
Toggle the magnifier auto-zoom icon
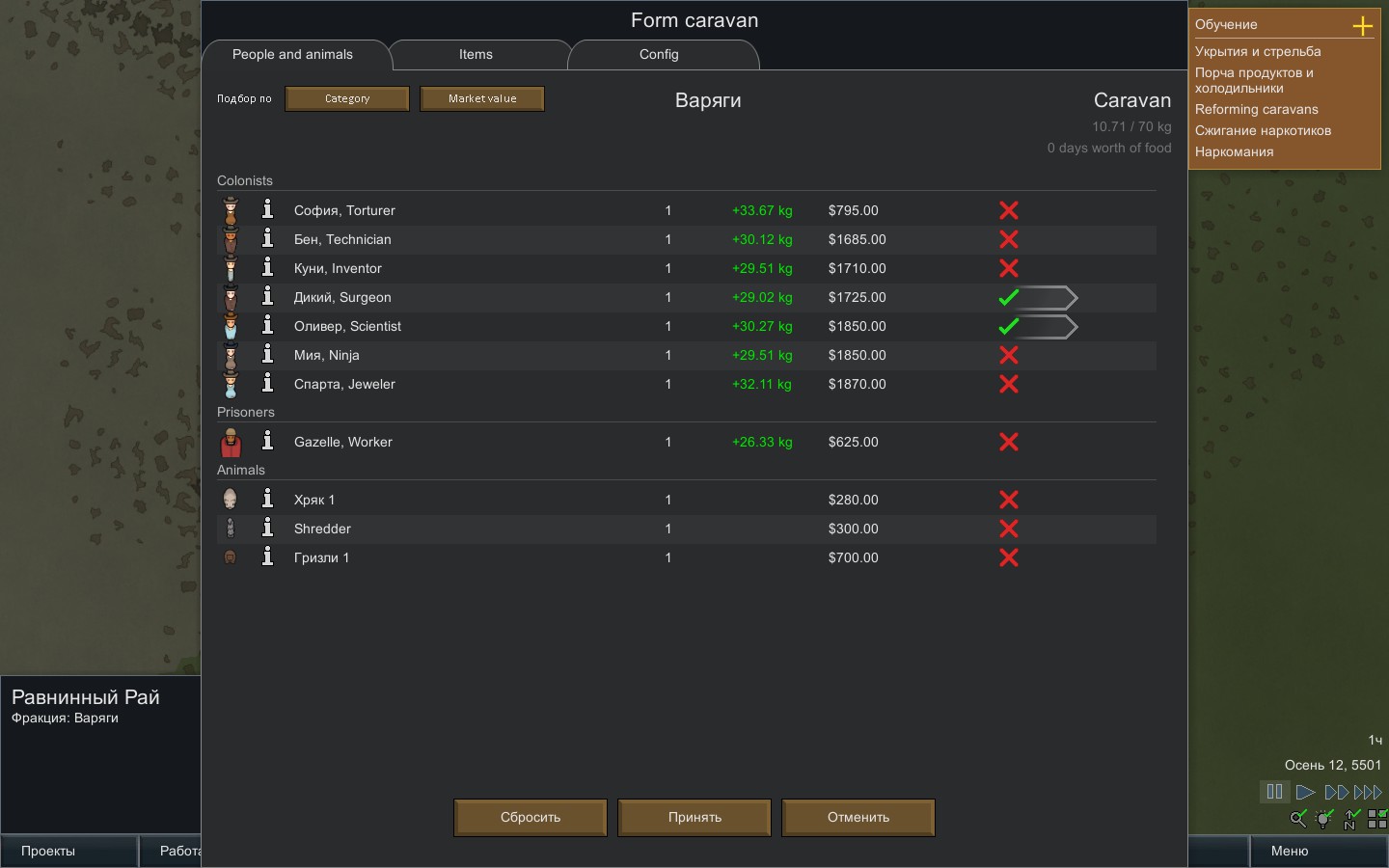point(1298,820)
